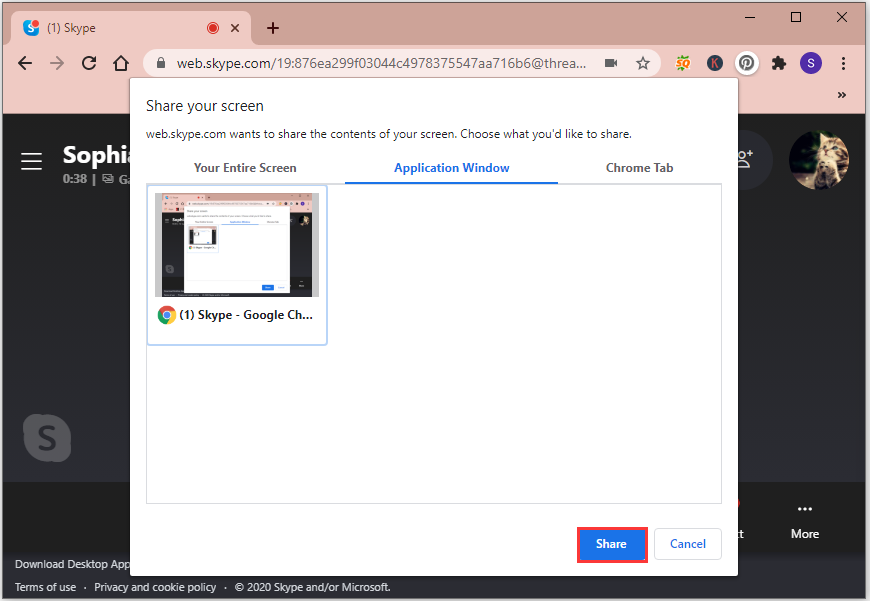Click the Chrome icon beside the window title
Viewport: 870px width, 601px height.
pyautogui.click(x=166, y=315)
